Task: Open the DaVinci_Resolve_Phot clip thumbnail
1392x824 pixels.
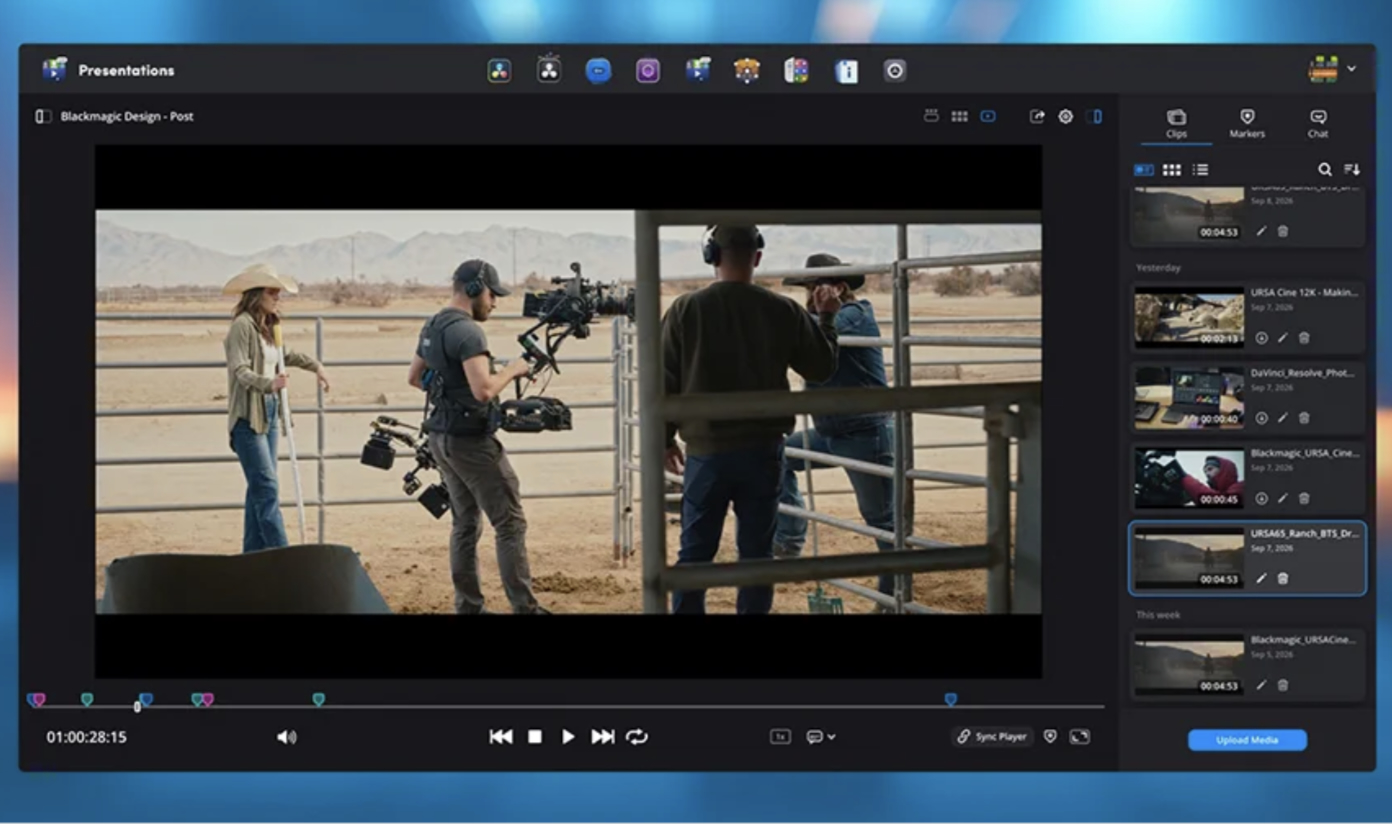Action: click(x=1189, y=398)
